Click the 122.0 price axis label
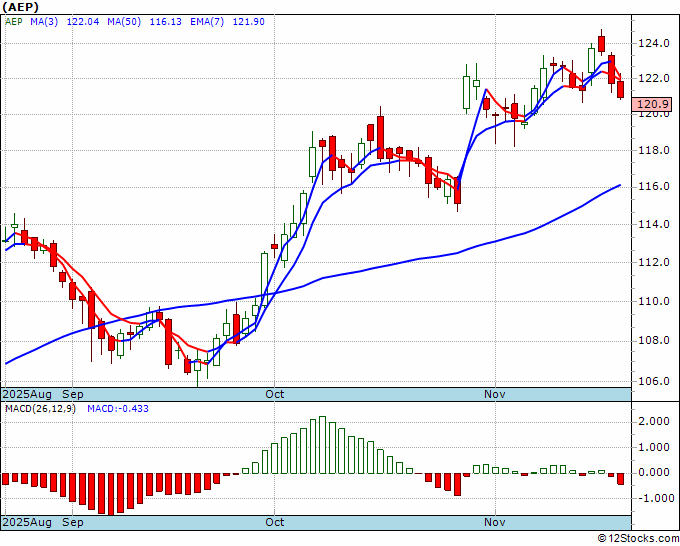This screenshot has height=546, width=680. 654,78
